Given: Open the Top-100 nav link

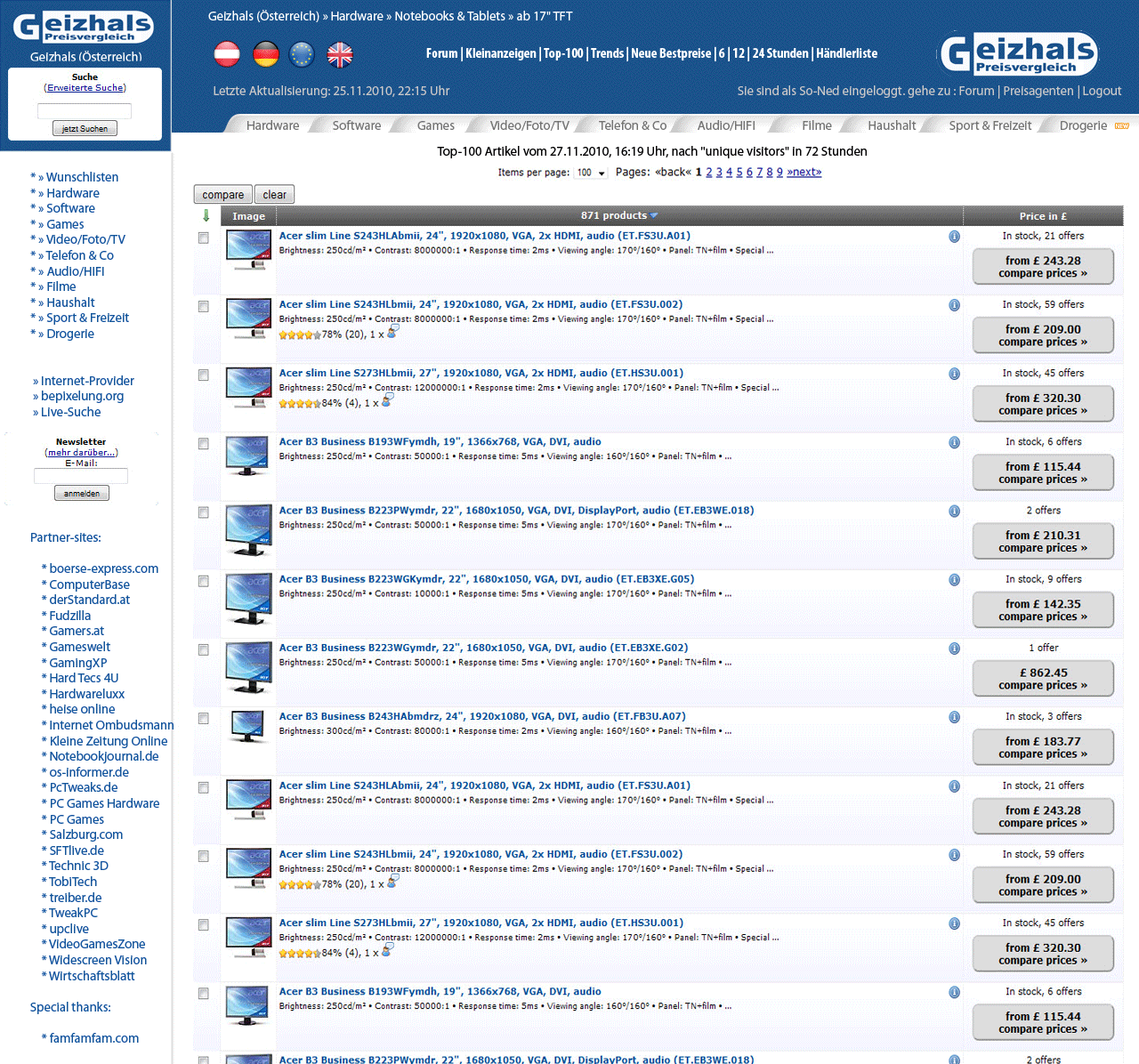Looking at the screenshot, I should pos(563,53).
